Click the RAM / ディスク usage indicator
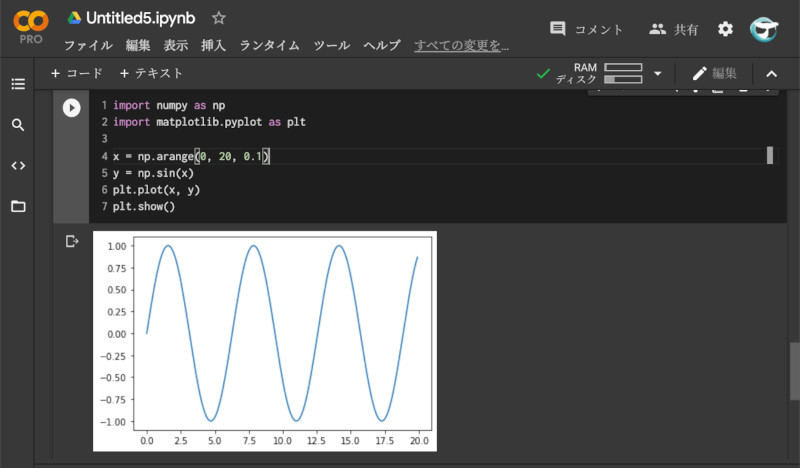The width and height of the screenshot is (800, 468). click(599, 73)
